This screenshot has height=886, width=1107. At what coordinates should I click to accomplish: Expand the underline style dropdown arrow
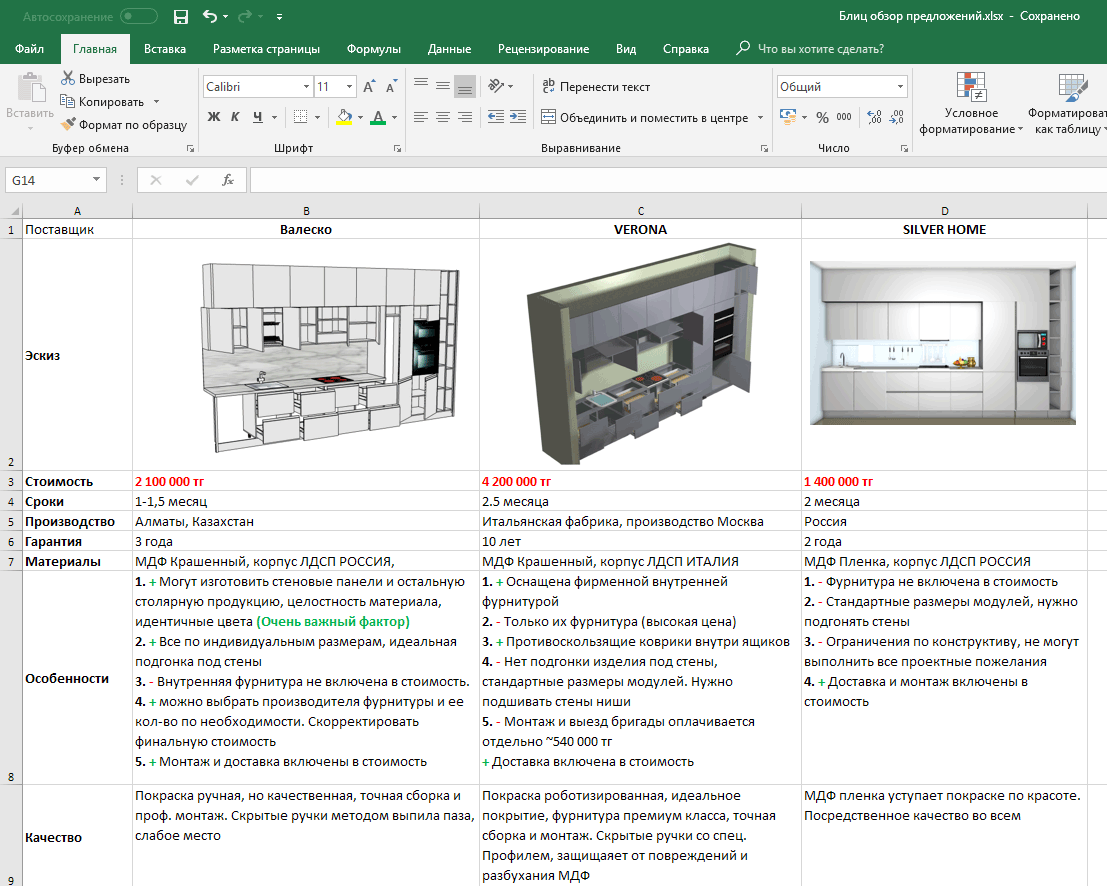(x=275, y=117)
